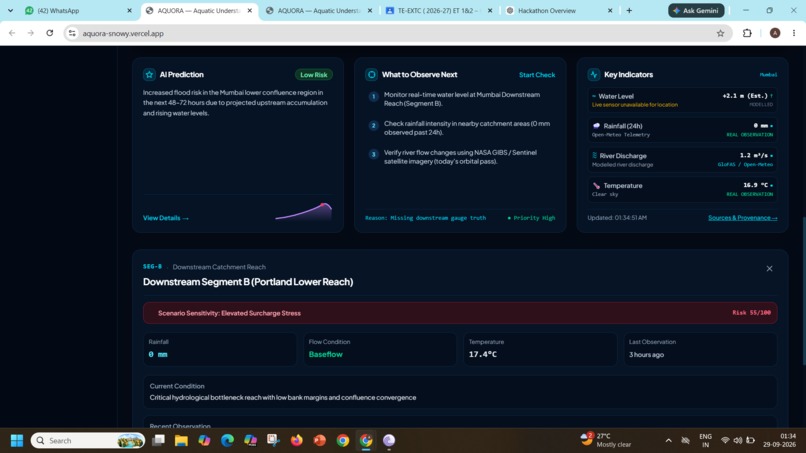
Task: Click the 'Baseflow' flow condition value
Action: (325, 354)
